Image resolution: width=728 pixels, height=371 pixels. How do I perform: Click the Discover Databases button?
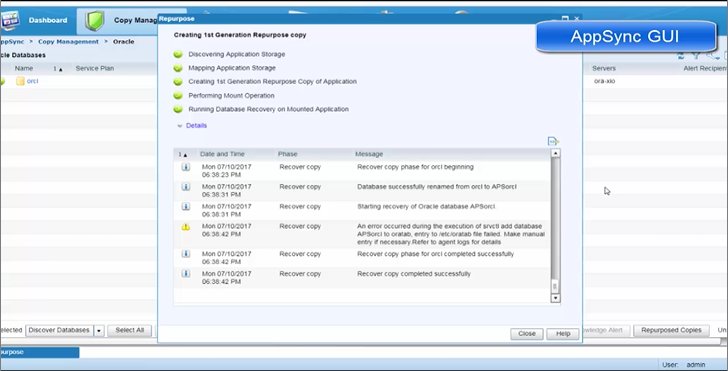click(59, 330)
